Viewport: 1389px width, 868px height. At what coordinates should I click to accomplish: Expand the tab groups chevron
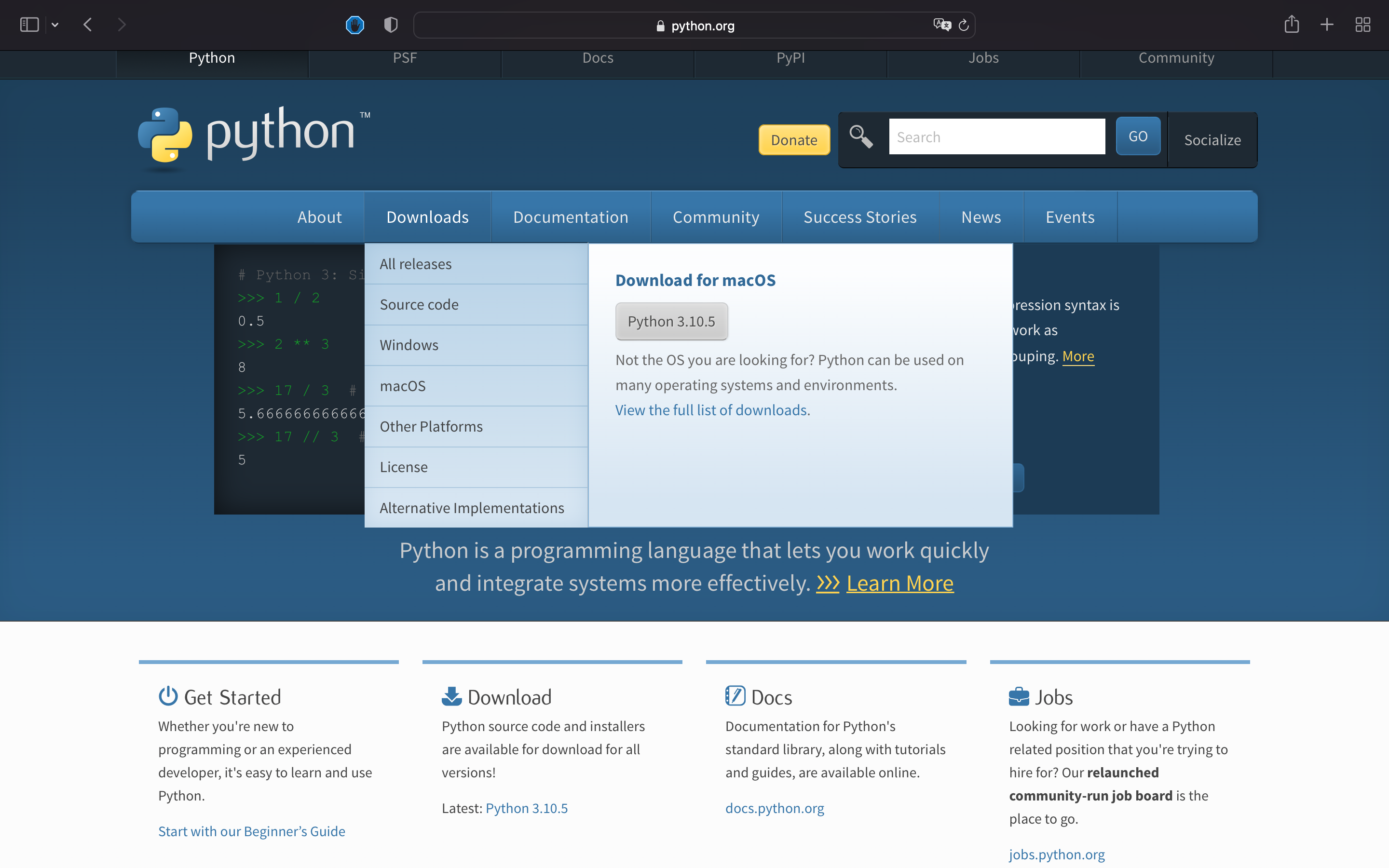coord(55,25)
